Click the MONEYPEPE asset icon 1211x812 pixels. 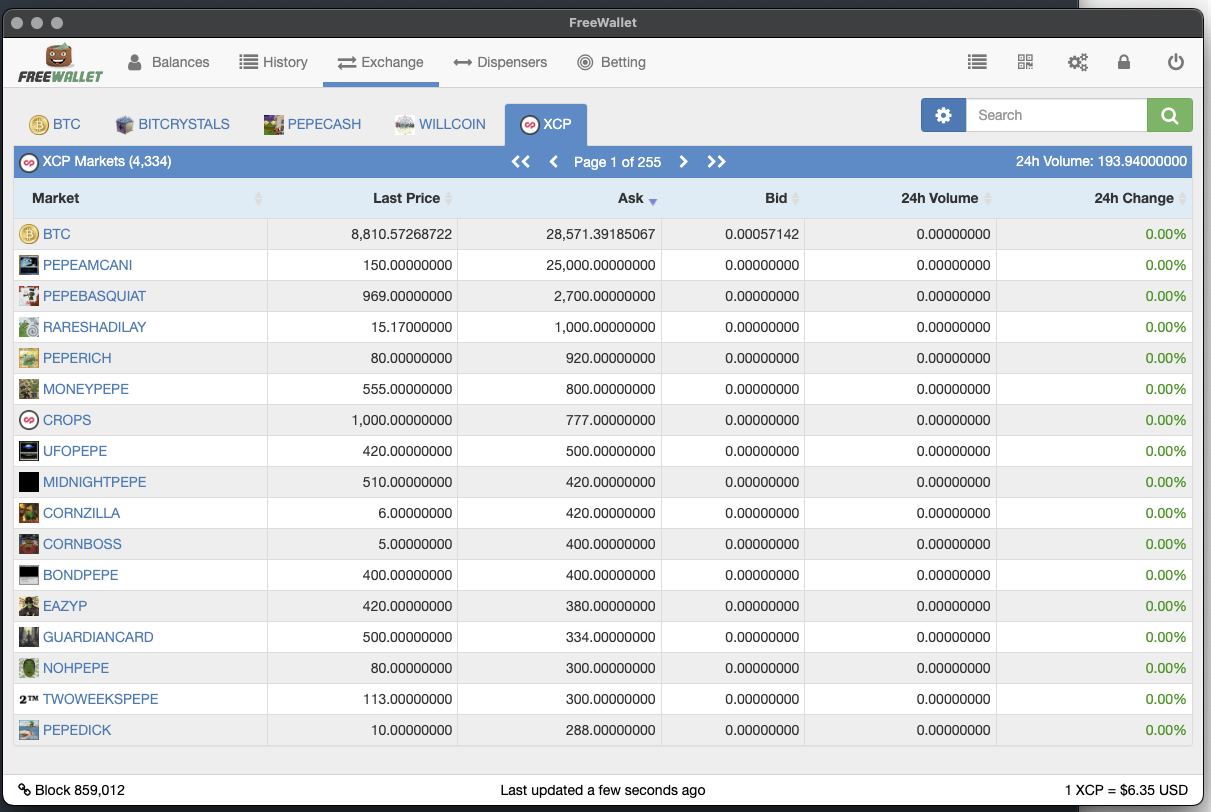[x=29, y=389]
